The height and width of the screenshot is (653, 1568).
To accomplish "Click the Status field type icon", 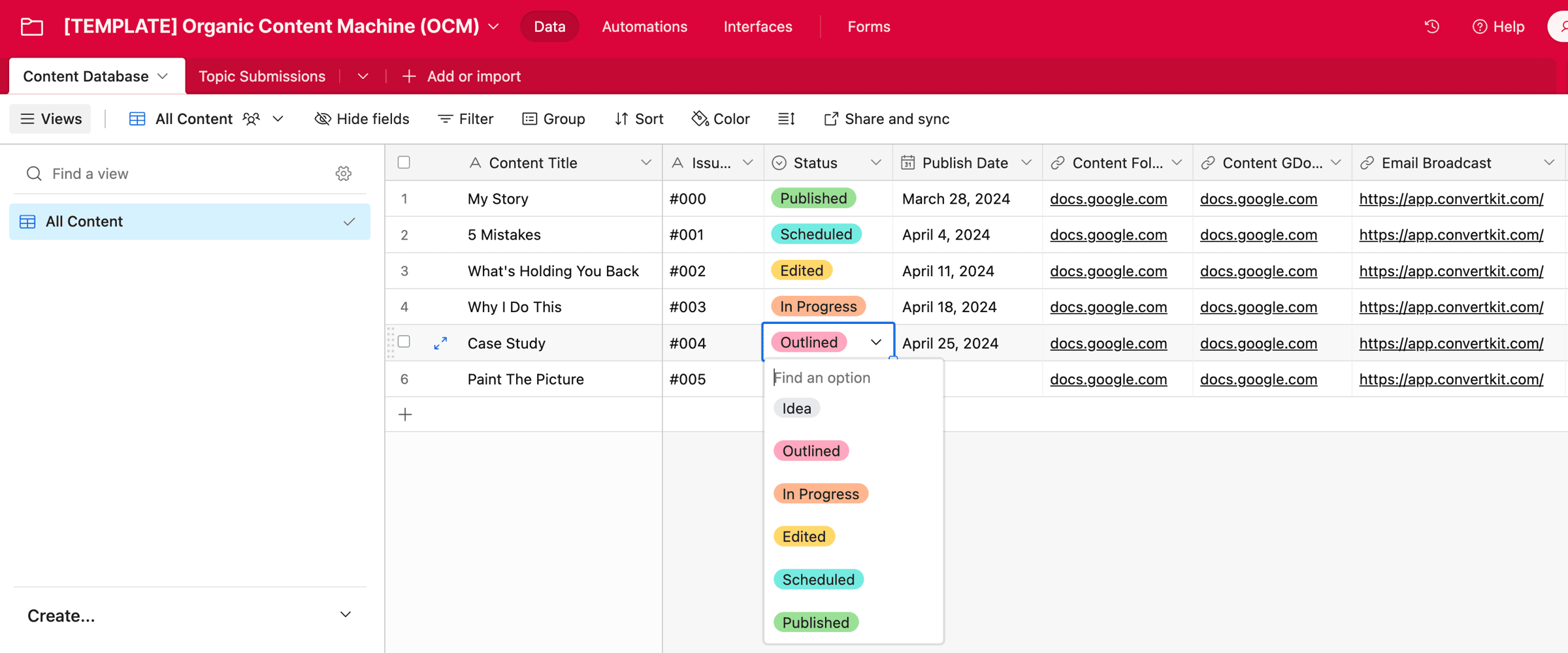I will [779, 163].
